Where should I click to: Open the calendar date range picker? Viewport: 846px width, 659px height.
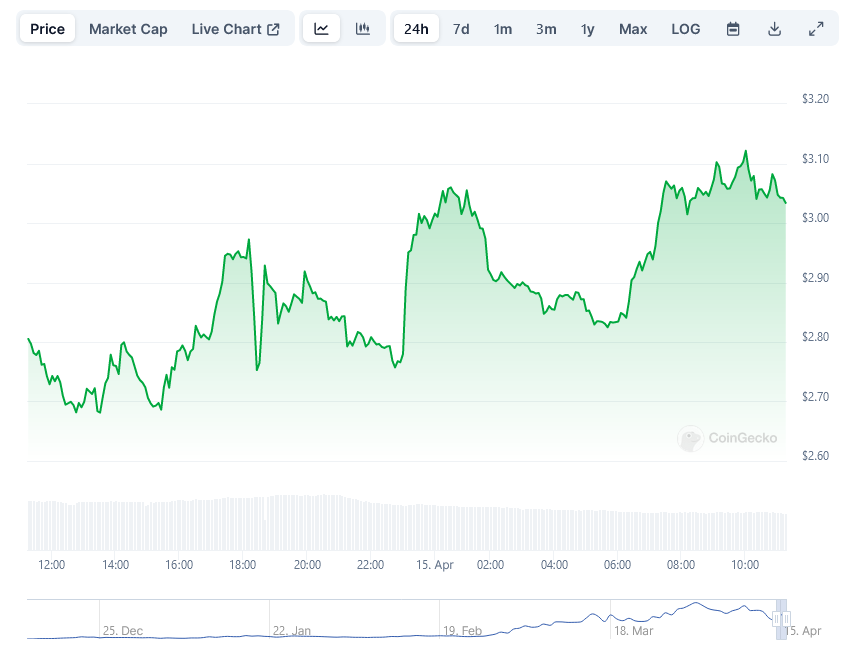[x=733, y=29]
